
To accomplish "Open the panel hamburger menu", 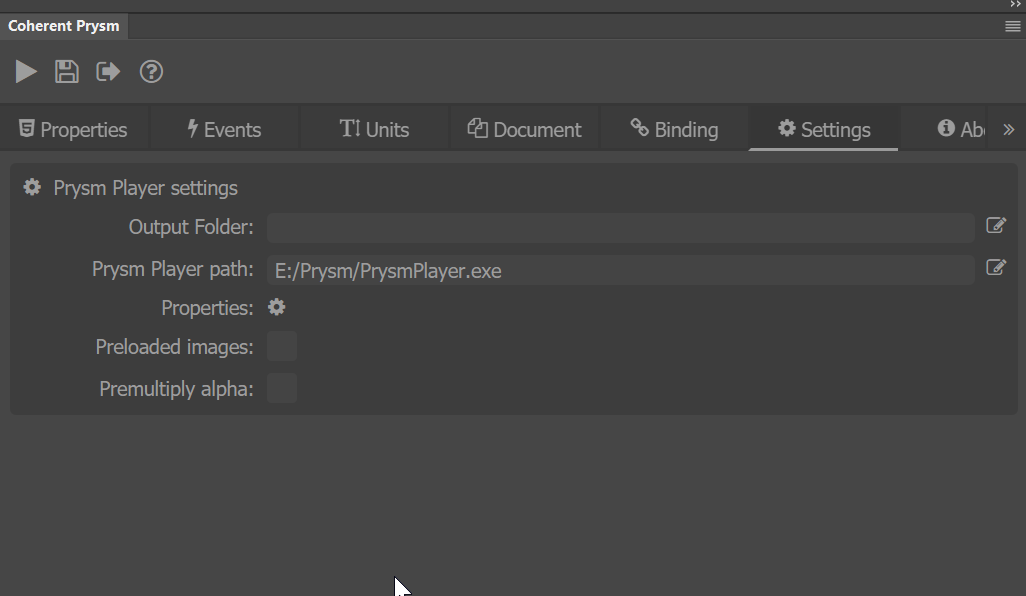I will coord(1012,26).
